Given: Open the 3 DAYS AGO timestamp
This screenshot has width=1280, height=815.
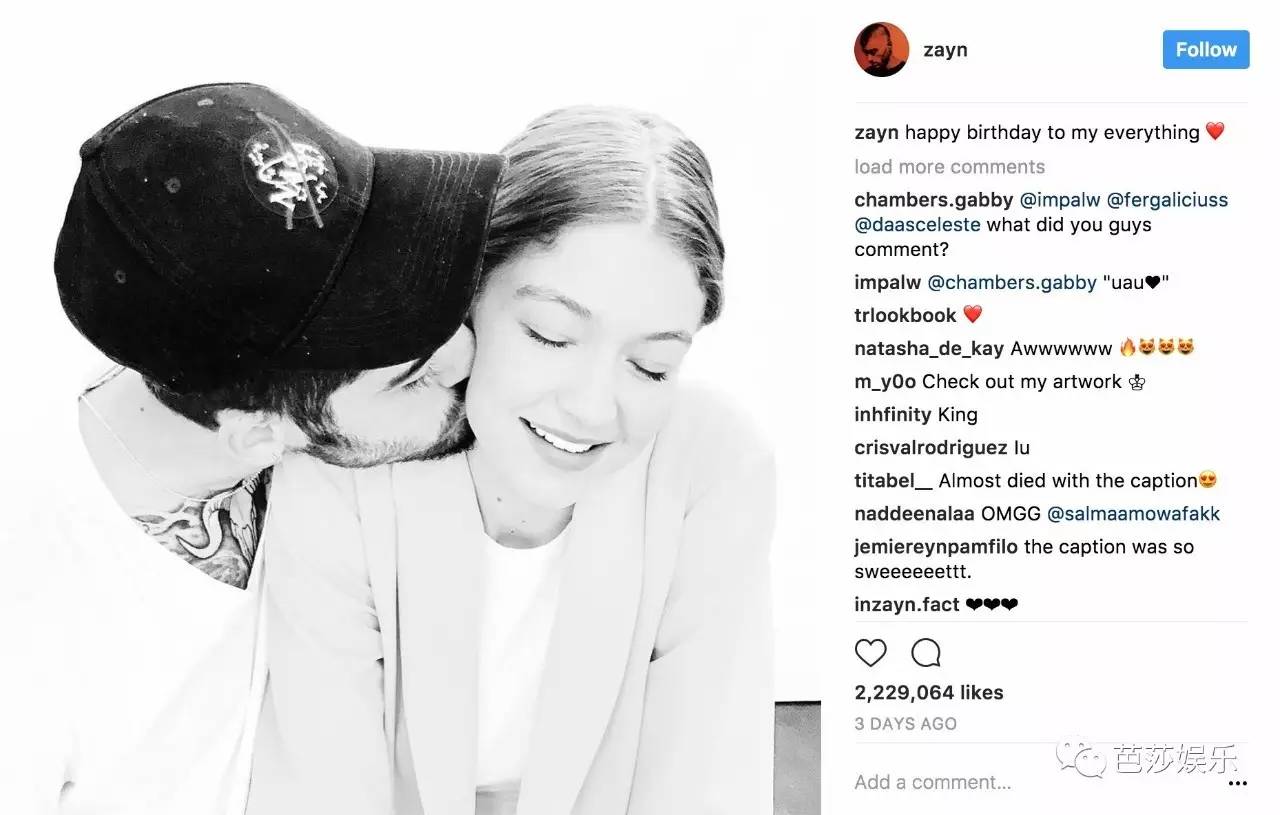Looking at the screenshot, I should tap(906, 723).
